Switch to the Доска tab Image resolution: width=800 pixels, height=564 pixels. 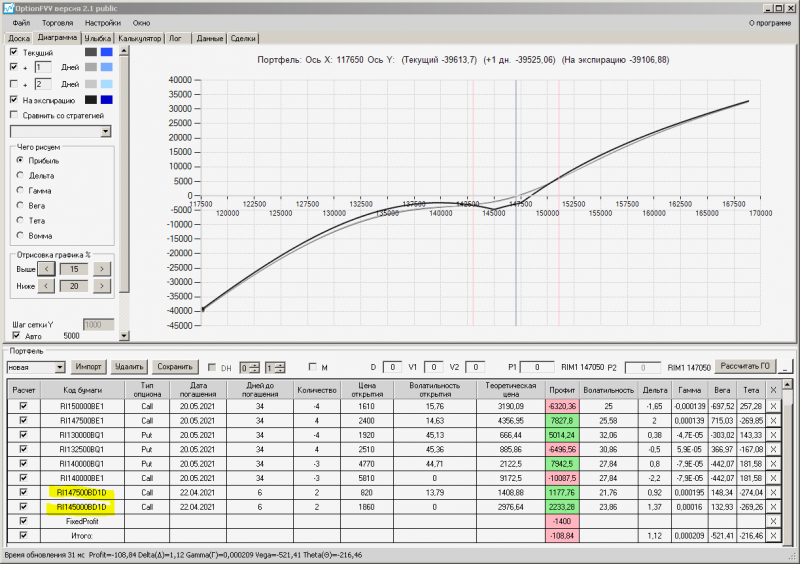[19, 38]
